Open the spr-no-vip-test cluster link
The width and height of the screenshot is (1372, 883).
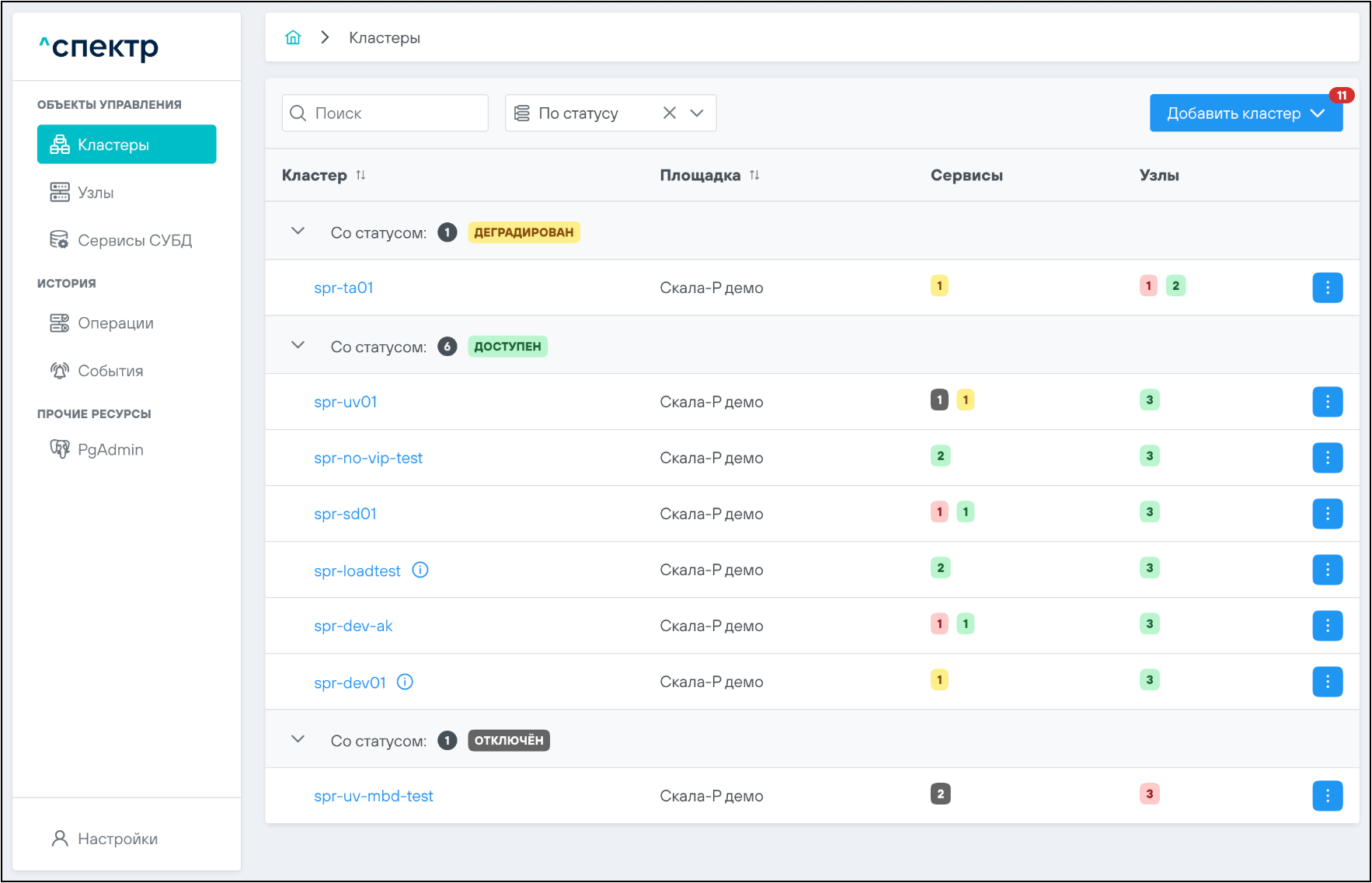coord(368,458)
